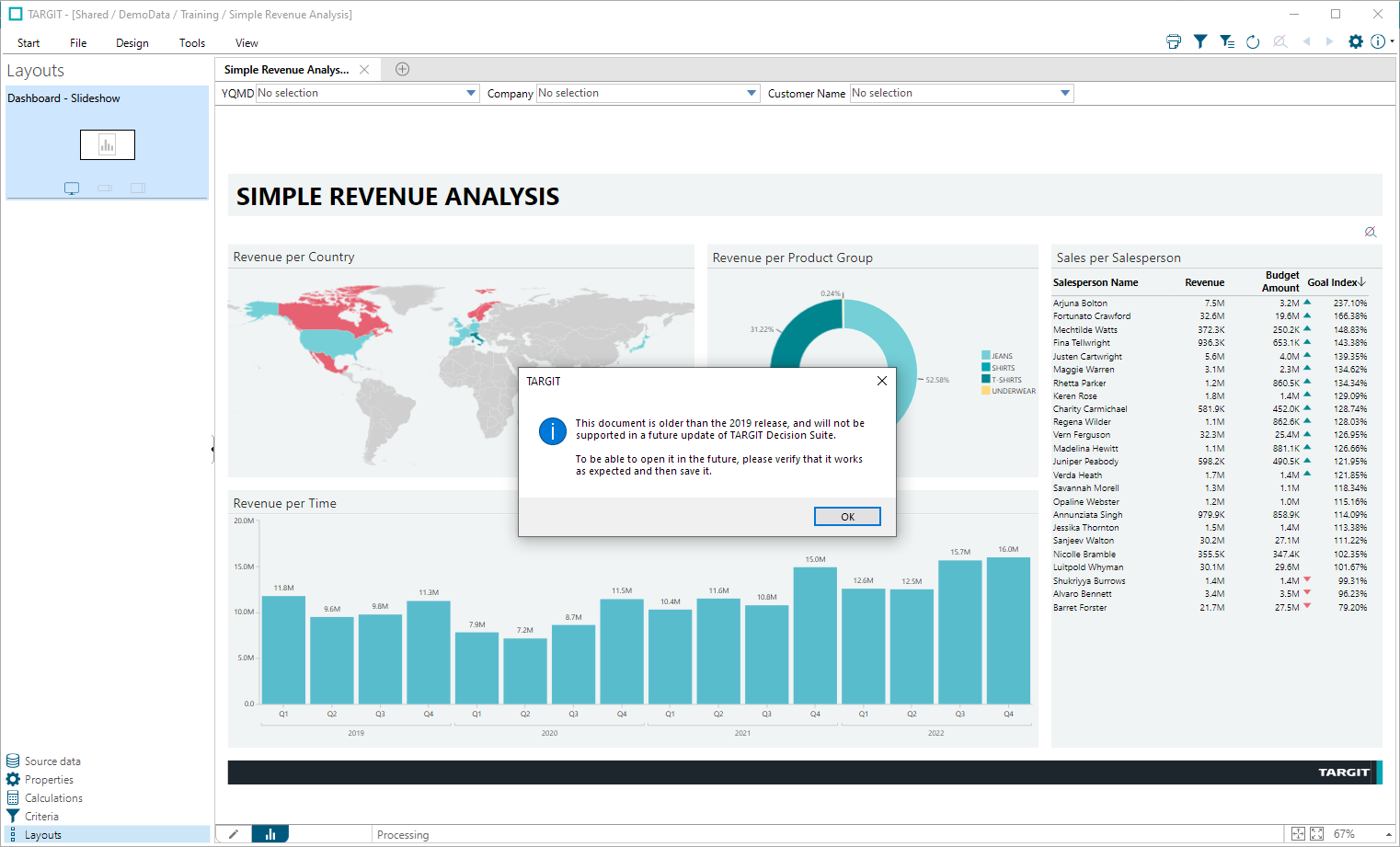Open Source data in side panel

click(x=52, y=761)
